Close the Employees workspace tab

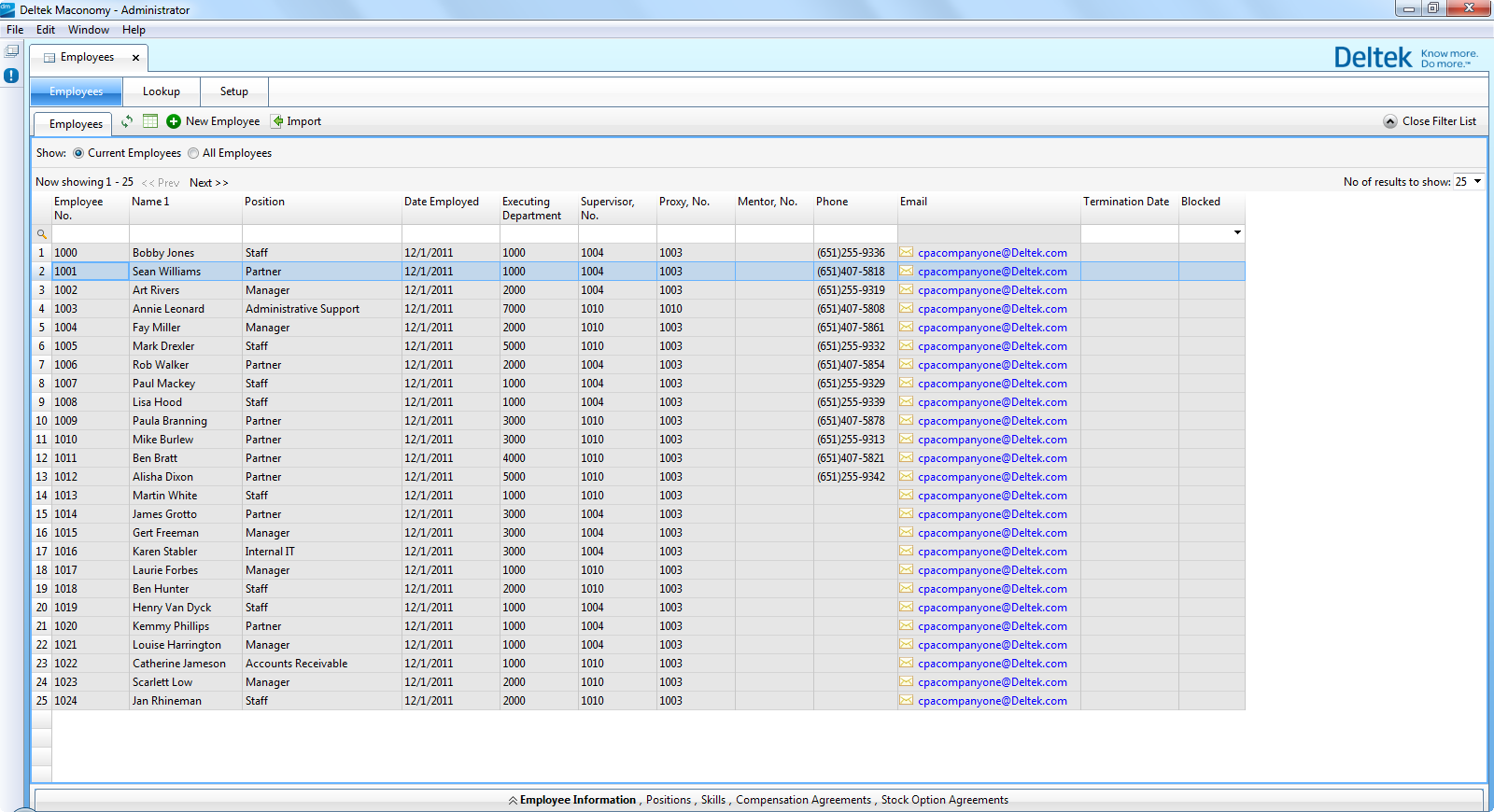(135, 58)
